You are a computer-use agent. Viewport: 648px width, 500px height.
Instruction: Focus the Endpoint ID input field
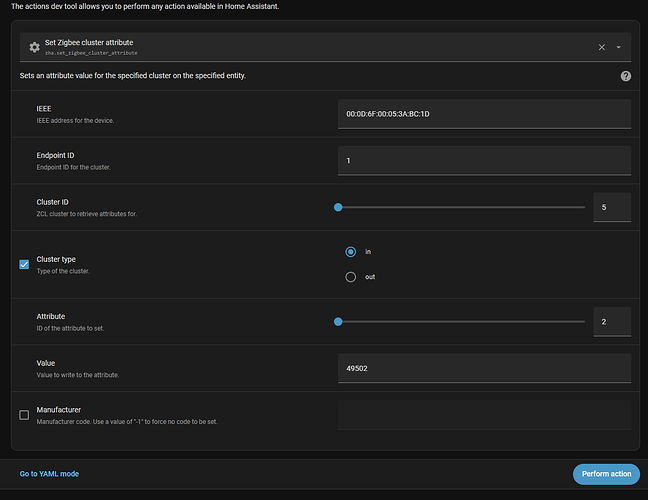tap(484, 160)
